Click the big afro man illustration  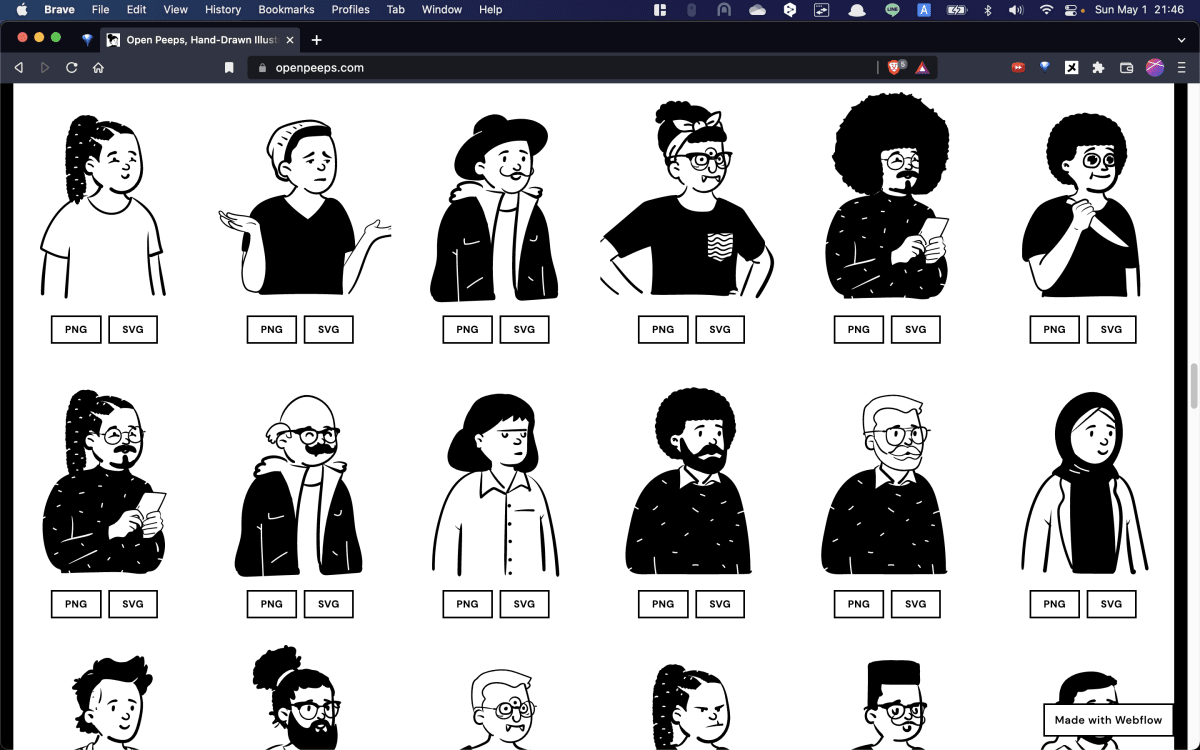888,196
